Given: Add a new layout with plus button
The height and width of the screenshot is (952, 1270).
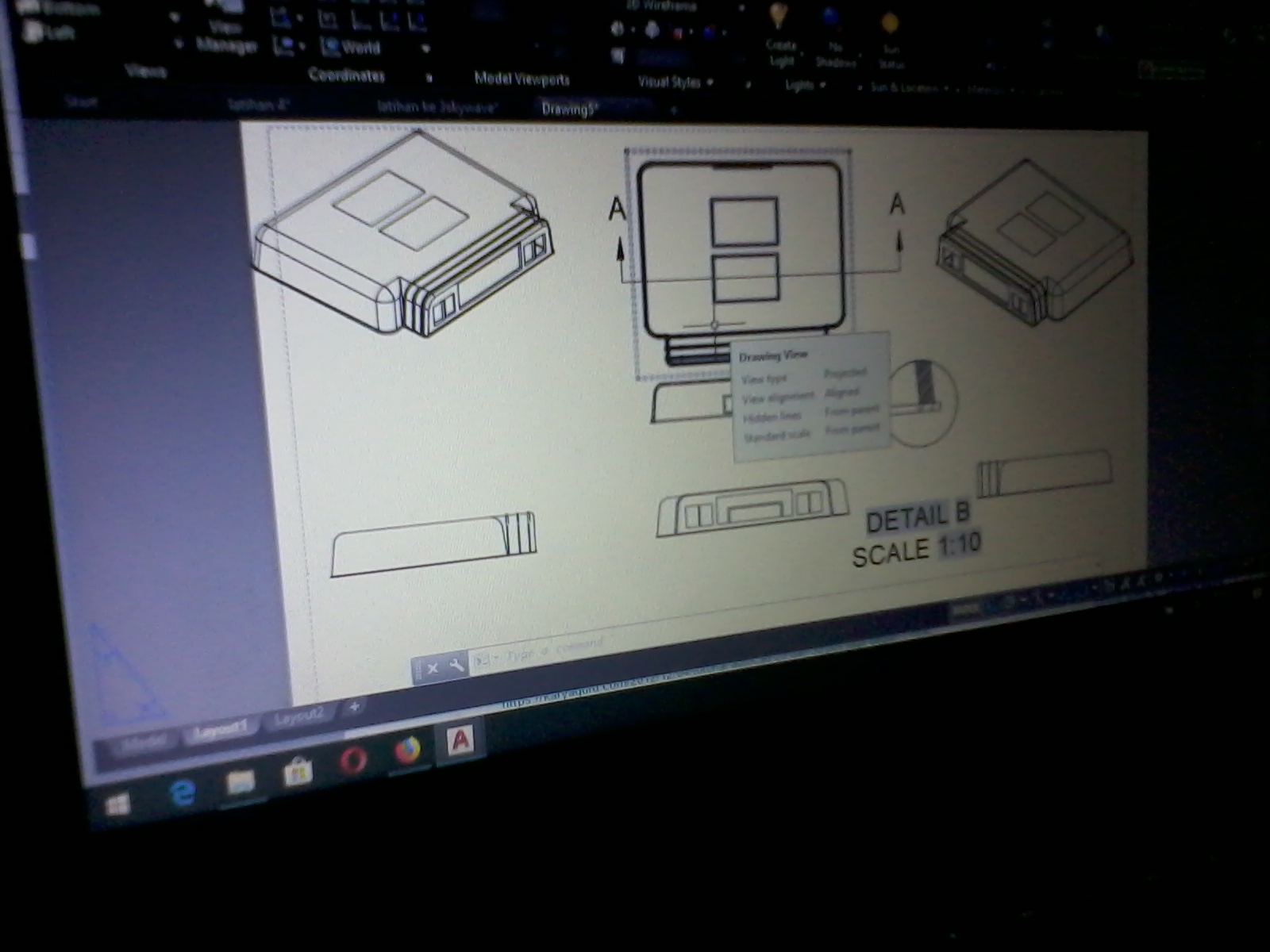Looking at the screenshot, I should (354, 706).
